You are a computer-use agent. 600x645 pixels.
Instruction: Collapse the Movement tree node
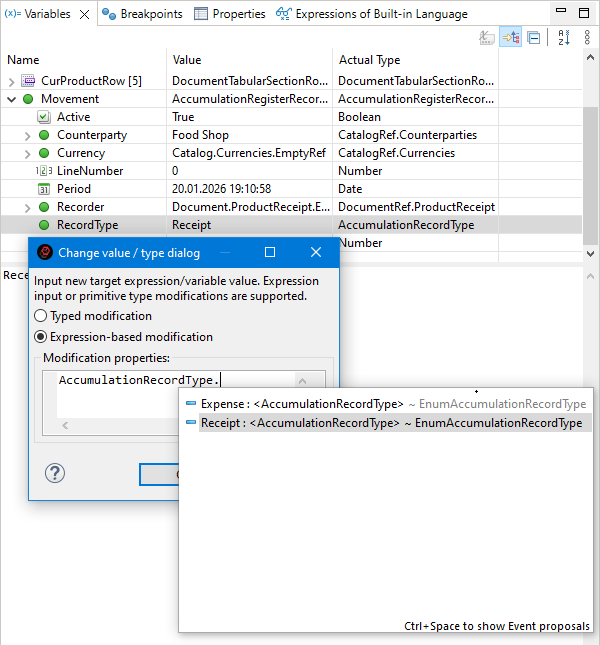pyautogui.click(x=12, y=99)
